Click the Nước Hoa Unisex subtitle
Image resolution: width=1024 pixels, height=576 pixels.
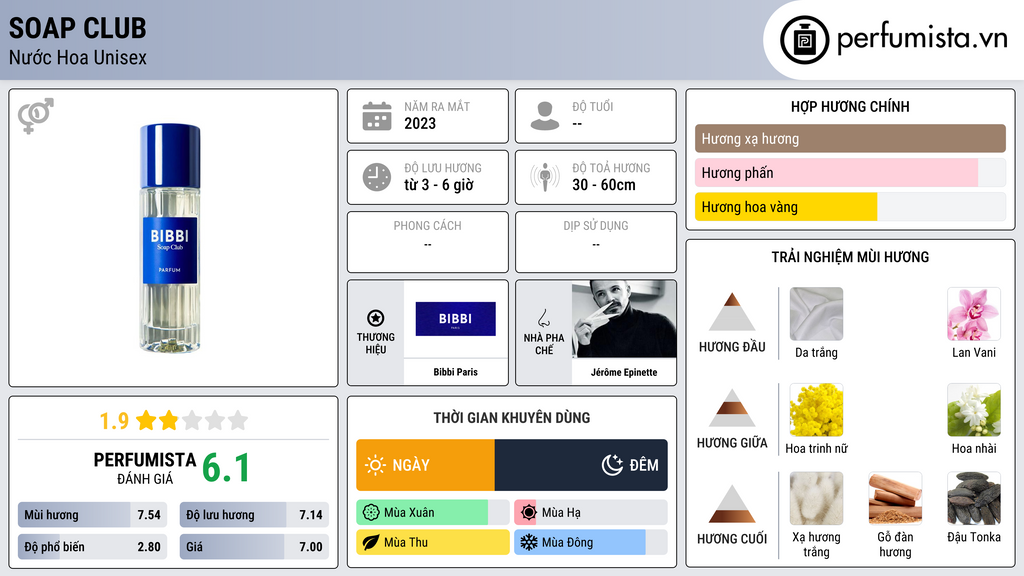tap(78, 57)
